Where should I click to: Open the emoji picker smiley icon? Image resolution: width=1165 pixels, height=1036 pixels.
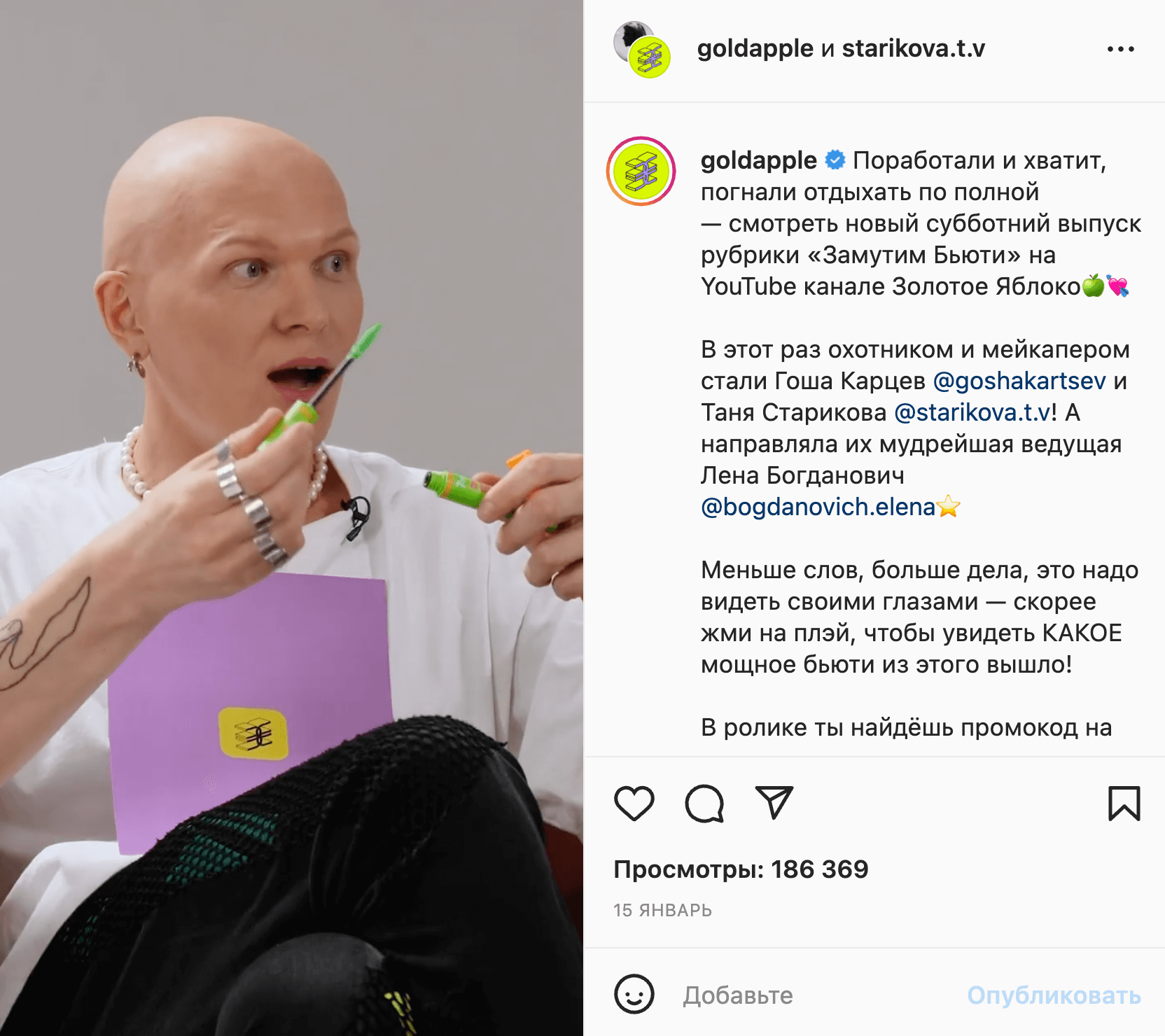[x=634, y=994]
